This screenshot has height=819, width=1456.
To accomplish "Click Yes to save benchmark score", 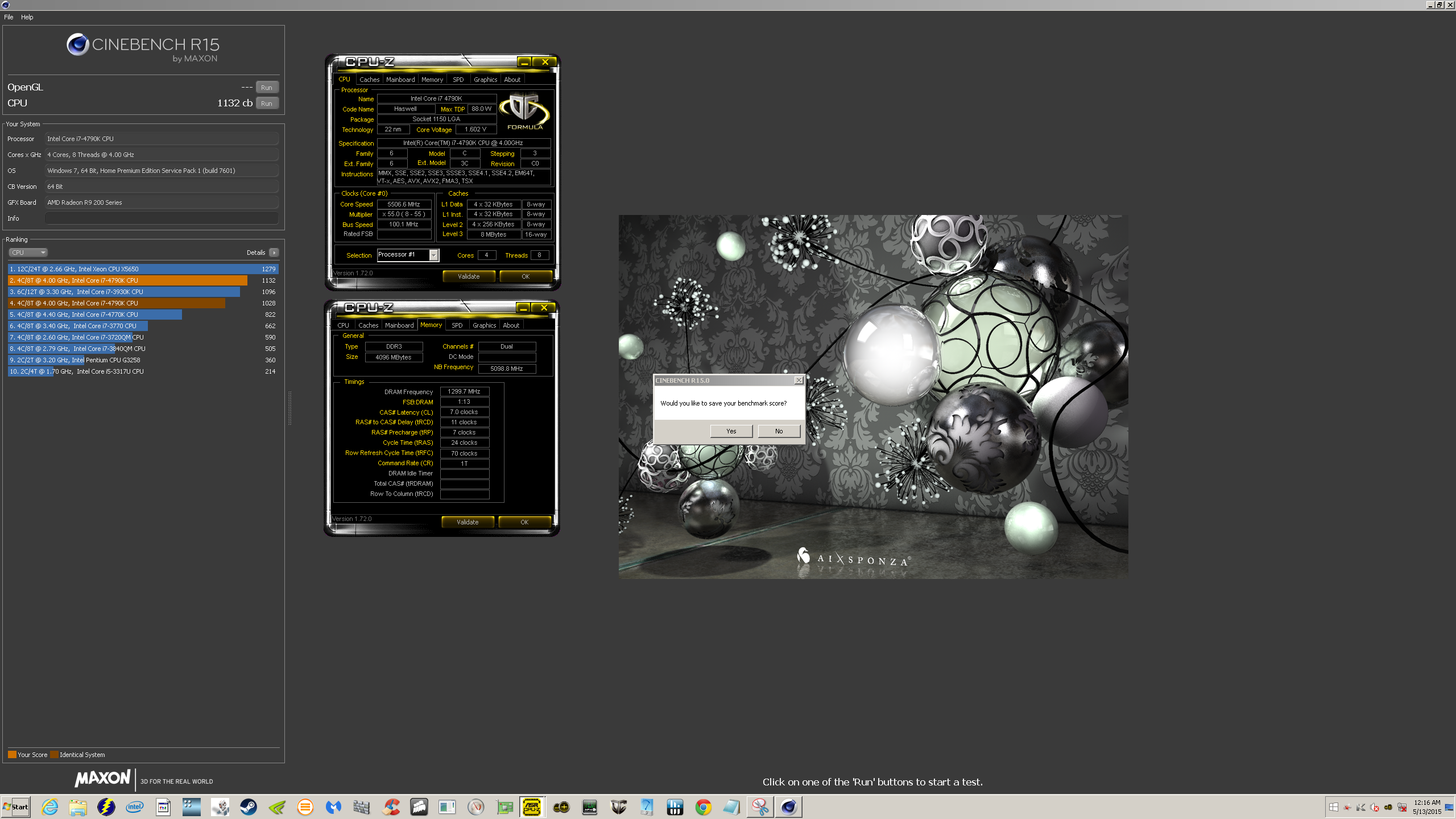I will [731, 431].
